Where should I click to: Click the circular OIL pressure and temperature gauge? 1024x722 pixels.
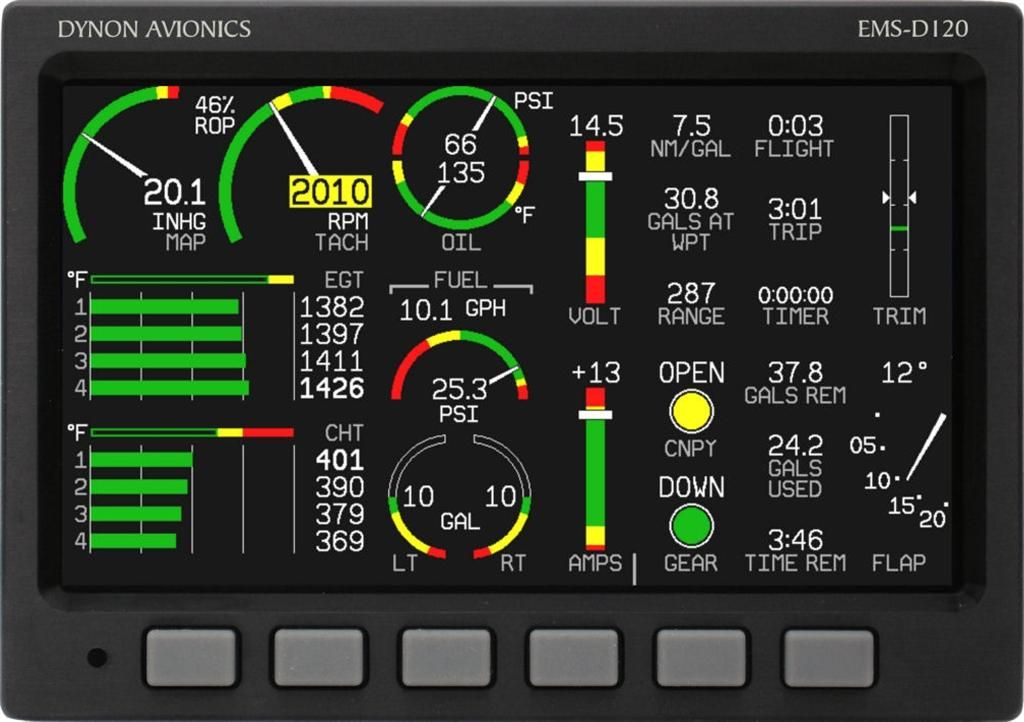[460, 158]
